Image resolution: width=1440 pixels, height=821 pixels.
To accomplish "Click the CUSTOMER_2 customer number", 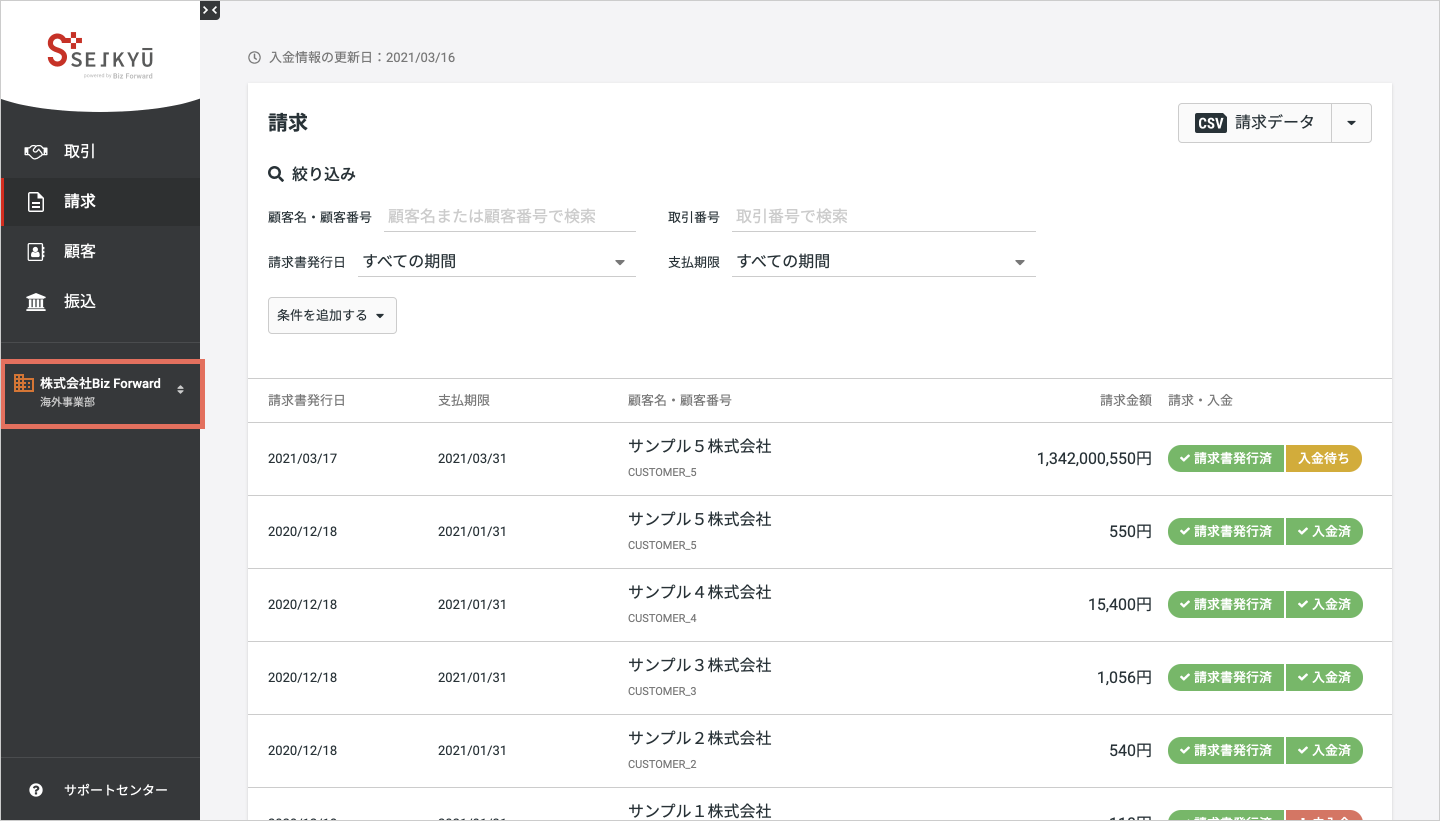I will point(662,765).
